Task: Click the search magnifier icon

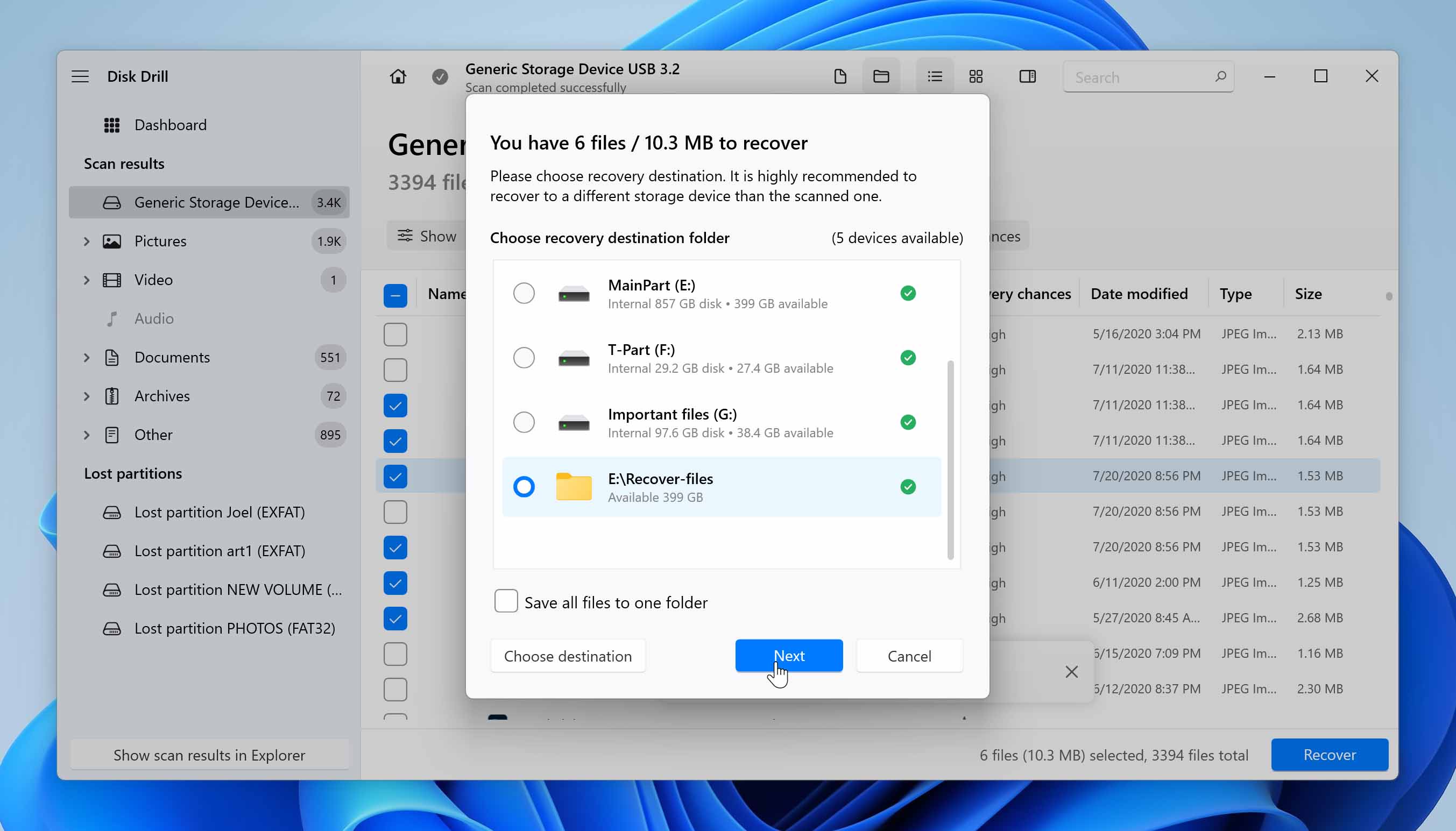Action: 1220,76
